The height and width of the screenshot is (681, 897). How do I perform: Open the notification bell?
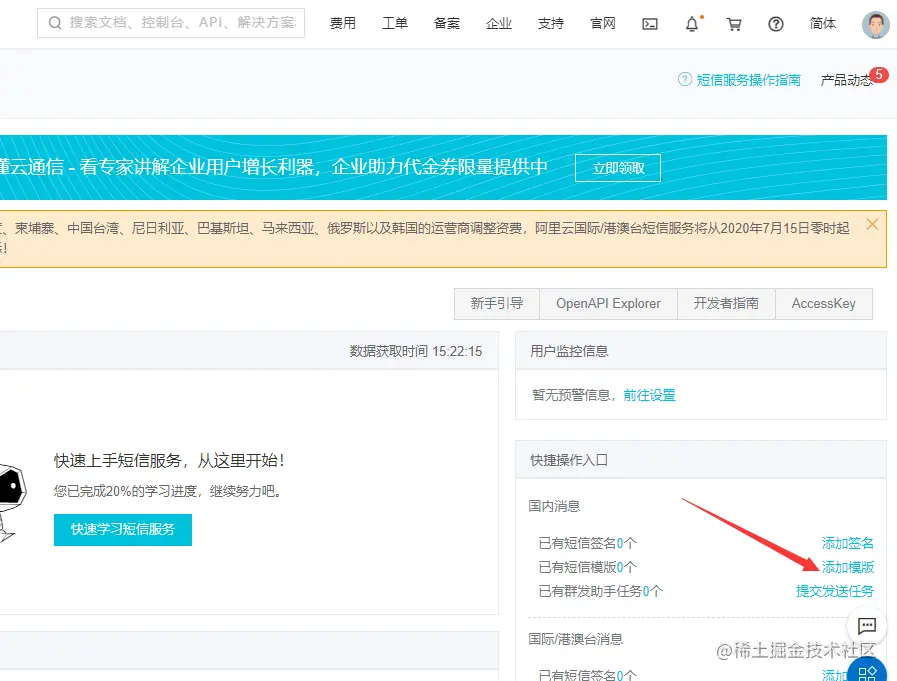pos(692,24)
